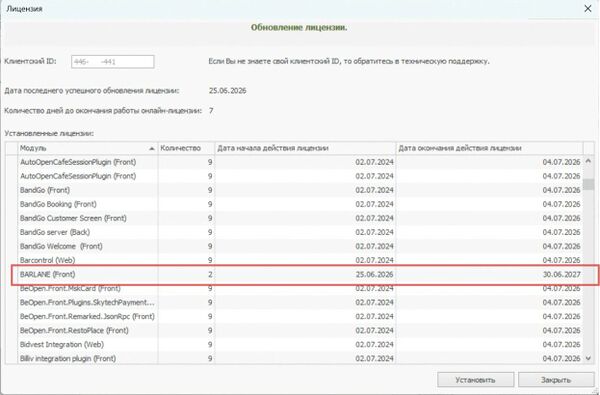Click the sort arrow in the Модуль header
This screenshot has height=395, width=600.
[x=152, y=149]
